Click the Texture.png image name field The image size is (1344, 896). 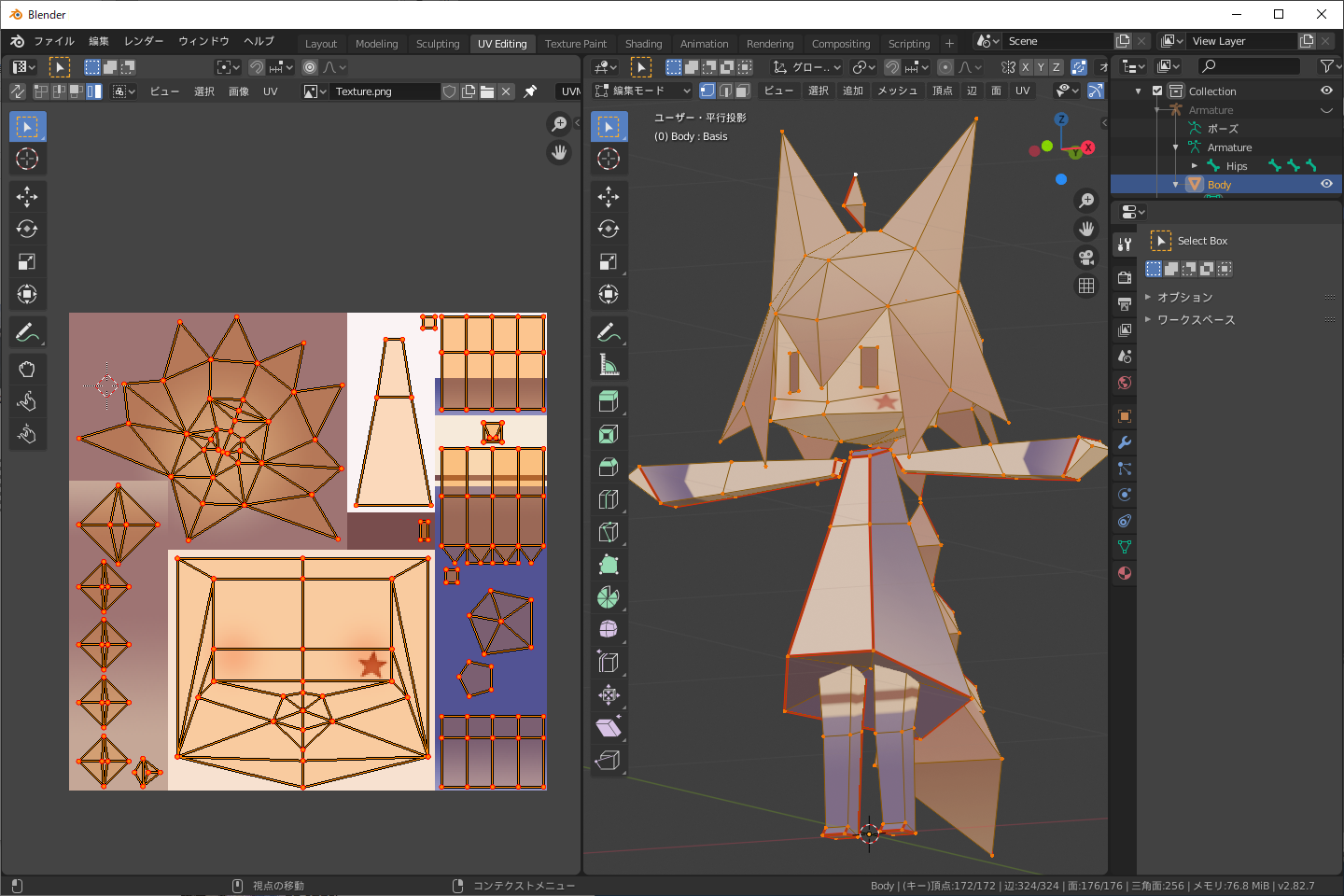[x=383, y=91]
